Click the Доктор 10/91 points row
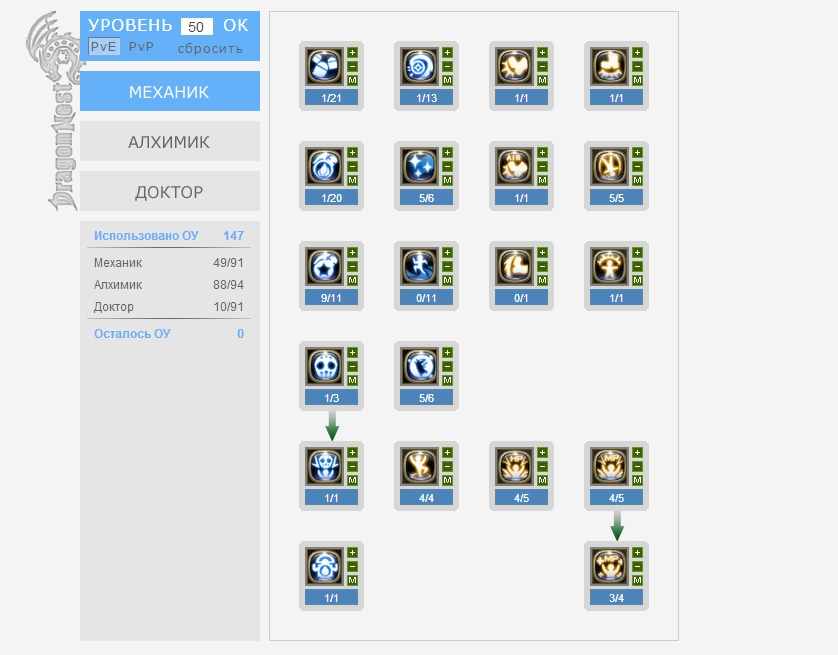The image size is (838, 655). (169, 307)
